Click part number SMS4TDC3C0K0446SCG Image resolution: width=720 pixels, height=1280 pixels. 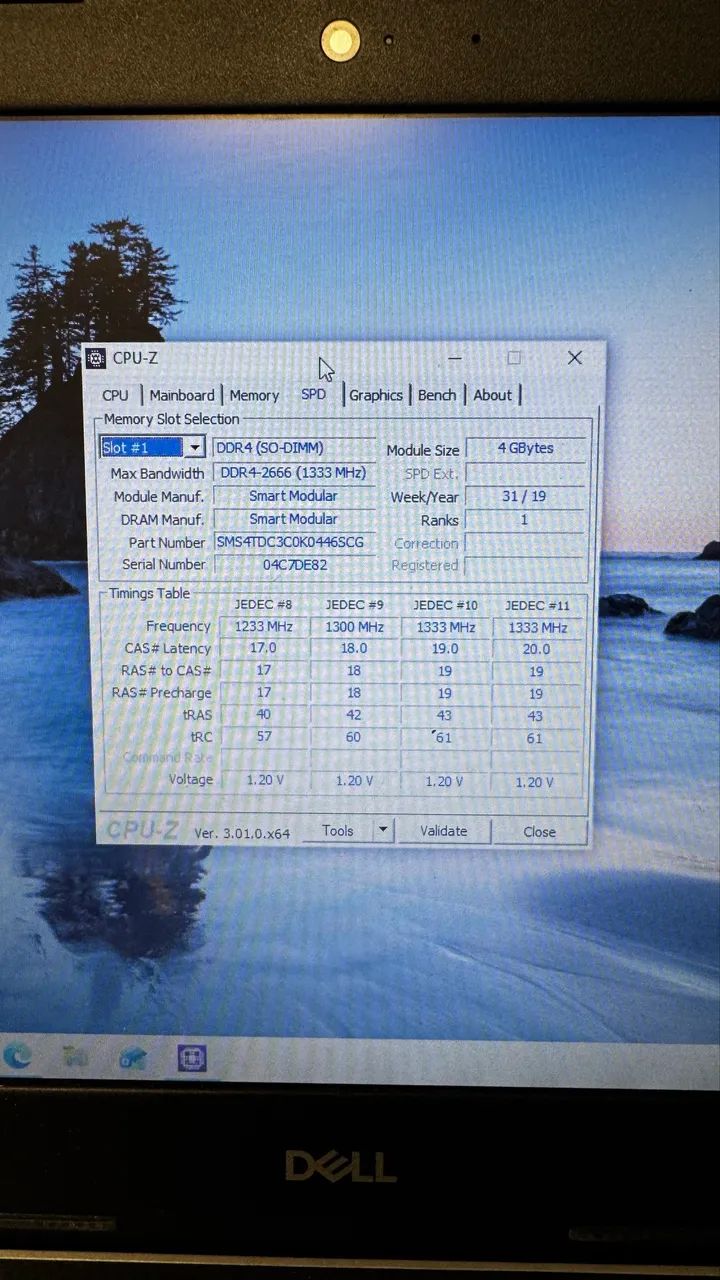294,542
